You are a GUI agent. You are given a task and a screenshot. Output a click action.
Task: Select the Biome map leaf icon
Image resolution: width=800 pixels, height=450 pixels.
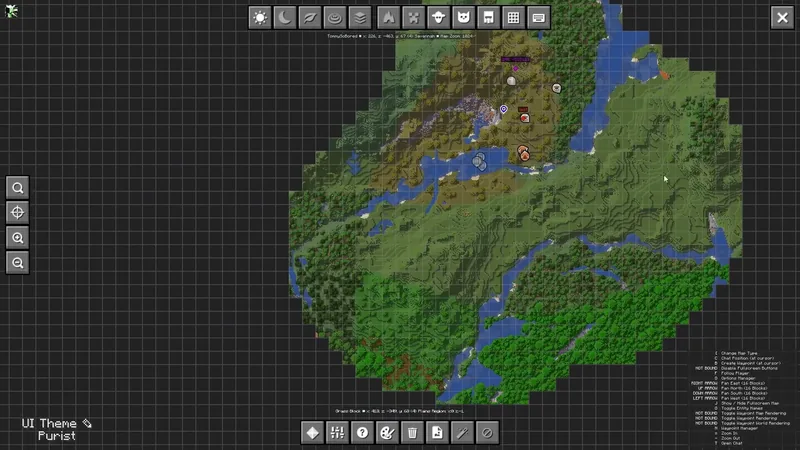tap(310, 18)
